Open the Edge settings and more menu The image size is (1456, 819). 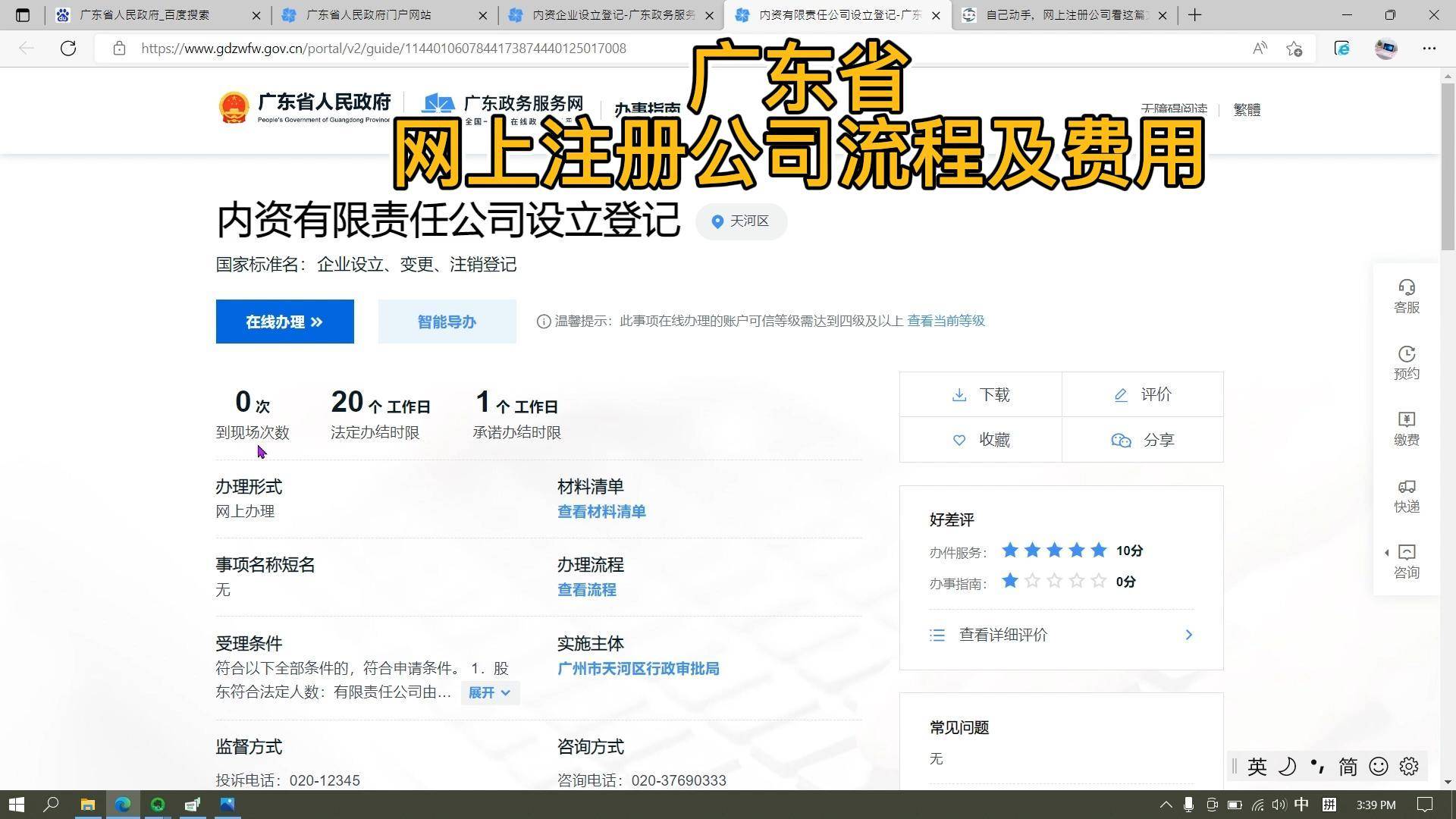1429,49
